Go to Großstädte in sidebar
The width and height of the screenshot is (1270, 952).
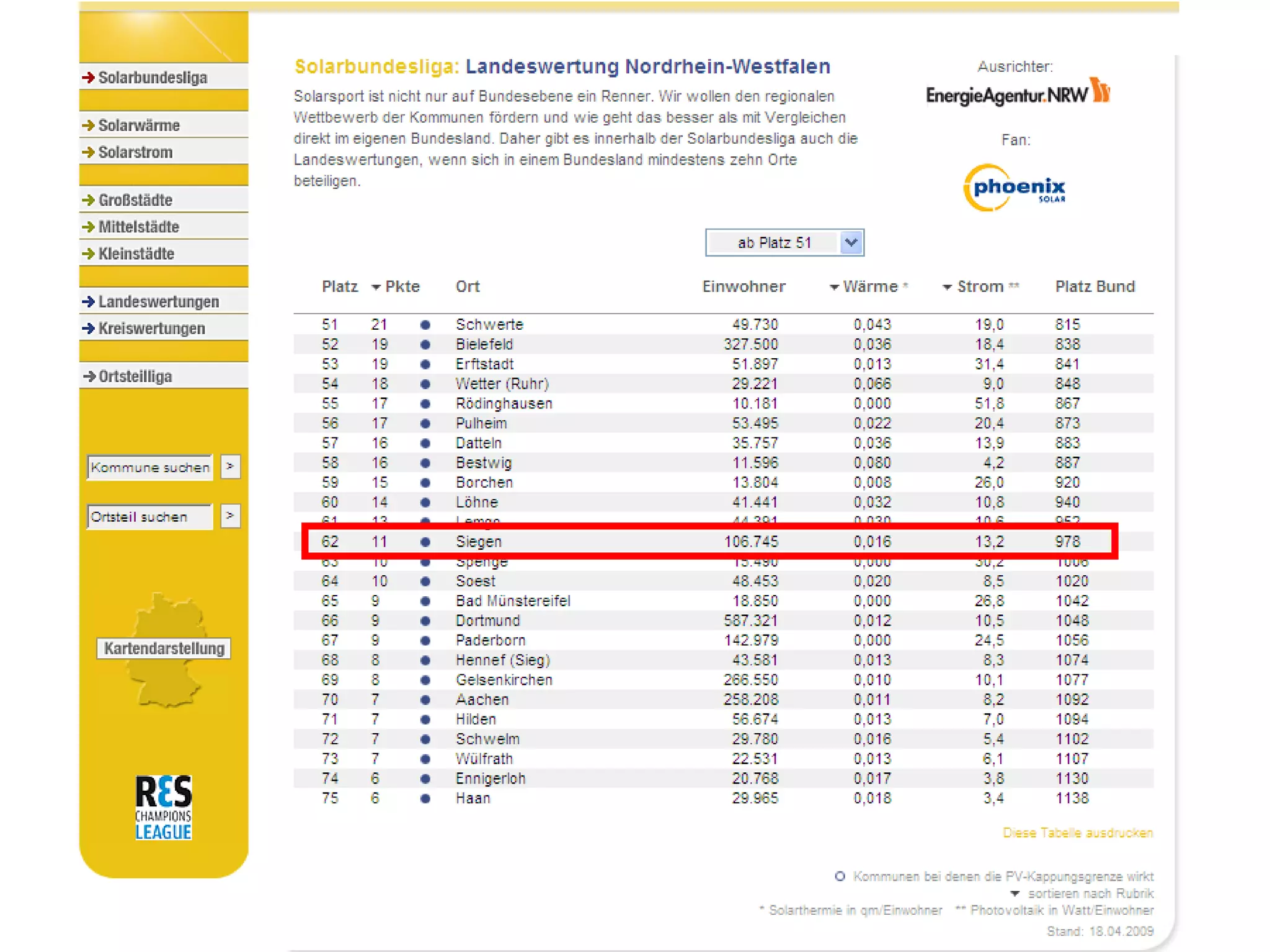point(135,200)
